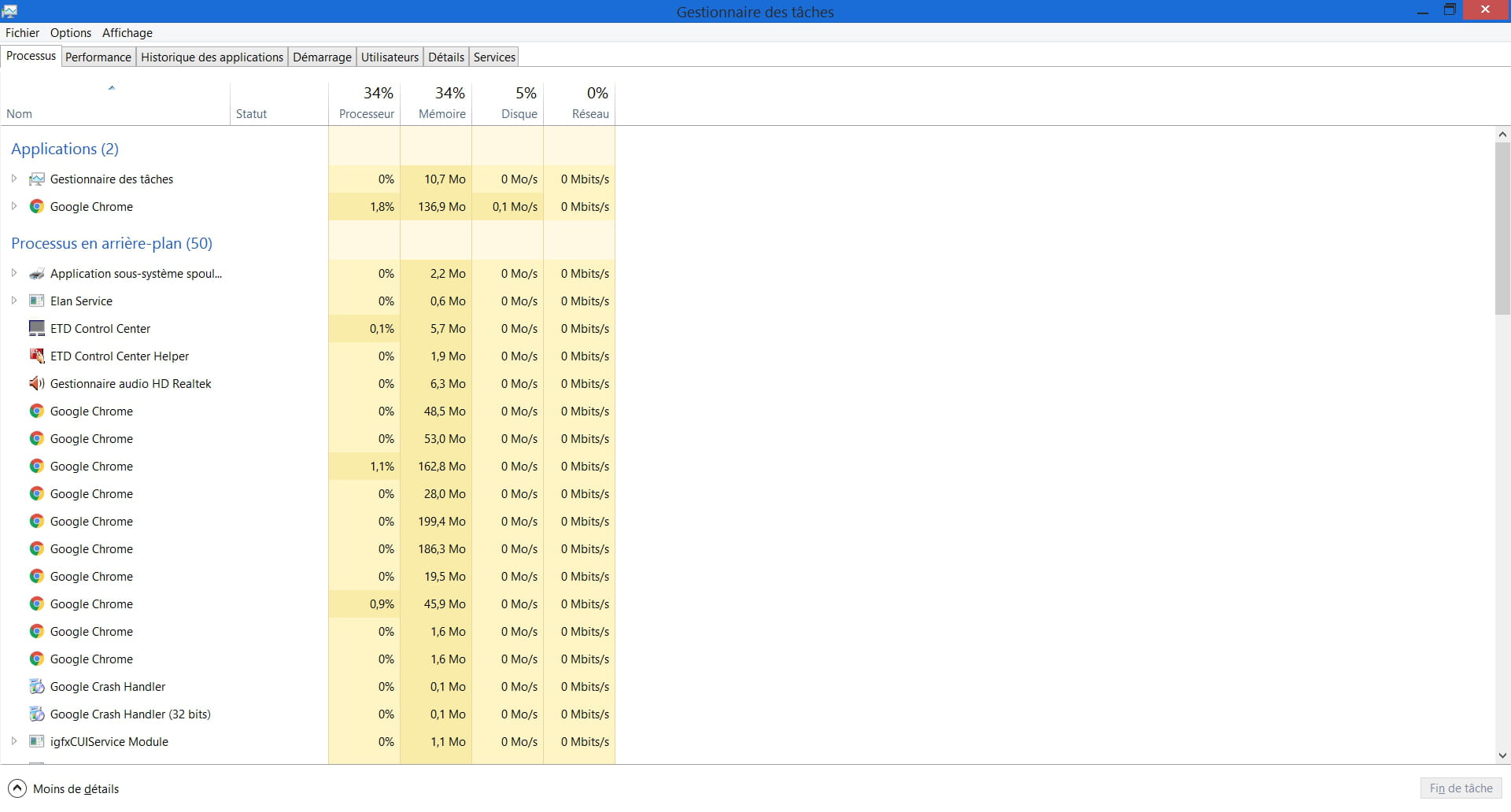Select the Gestionnaire audio HD Realtek row
Screen dimensions: 1511x812
pyautogui.click(x=308, y=384)
